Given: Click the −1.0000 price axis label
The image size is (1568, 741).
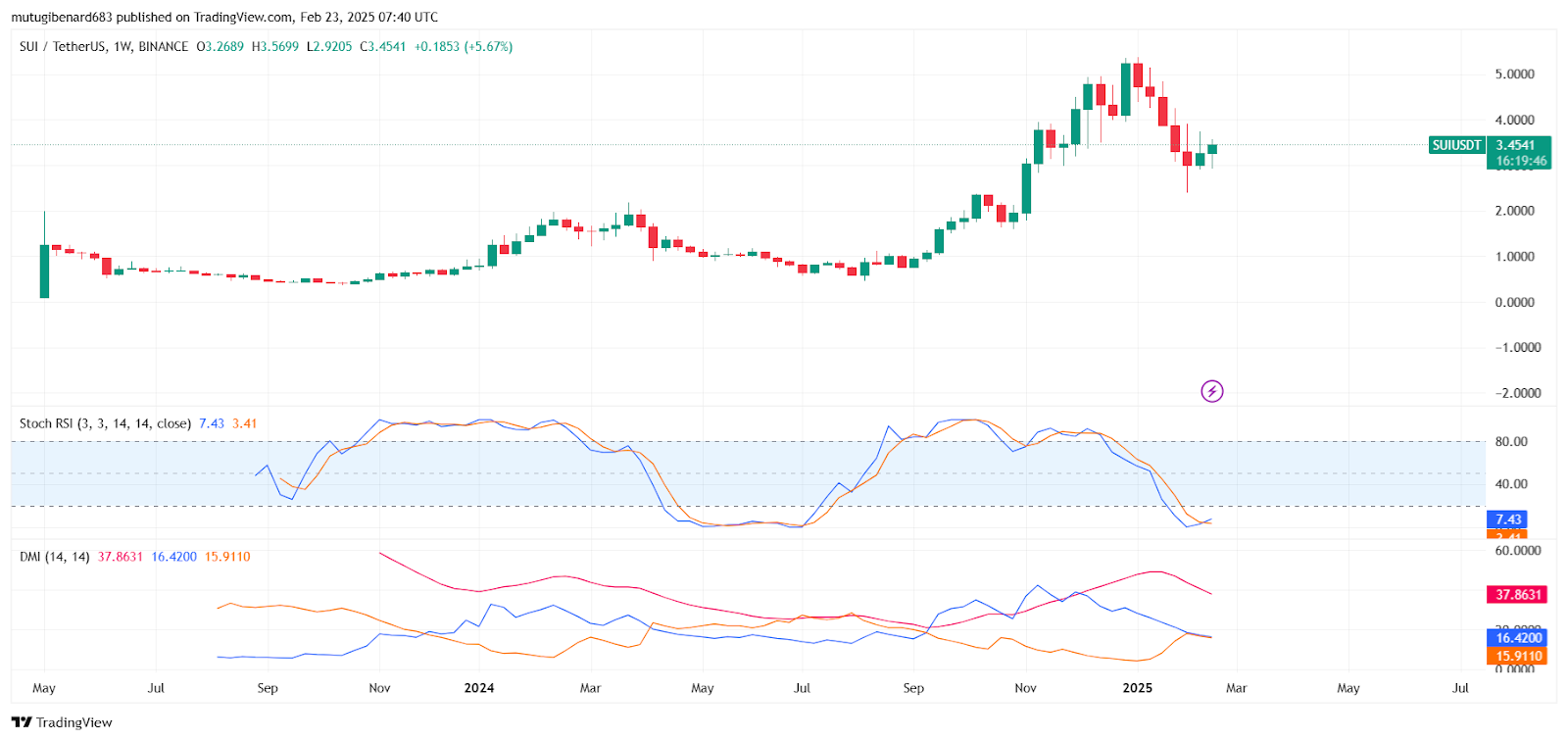Looking at the screenshot, I should [x=1518, y=348].
